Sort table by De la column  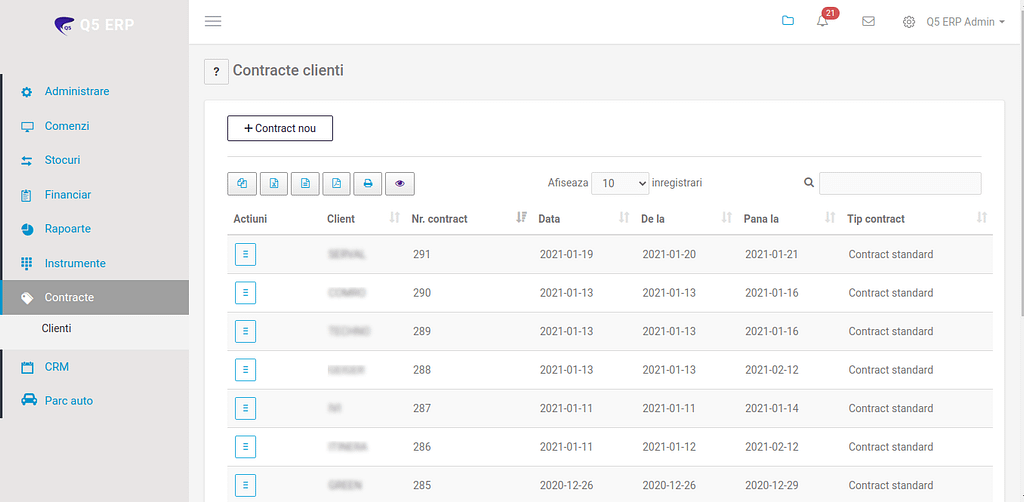(x=686, y=219)
